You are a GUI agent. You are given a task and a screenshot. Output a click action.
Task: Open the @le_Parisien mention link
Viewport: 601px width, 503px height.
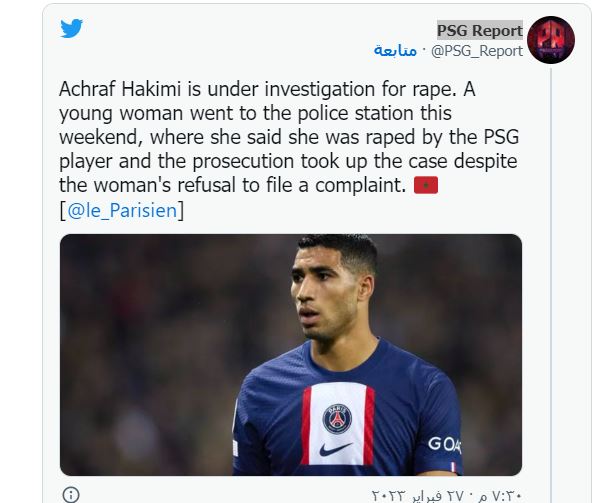pyautogui.click(x=122, y=210)
